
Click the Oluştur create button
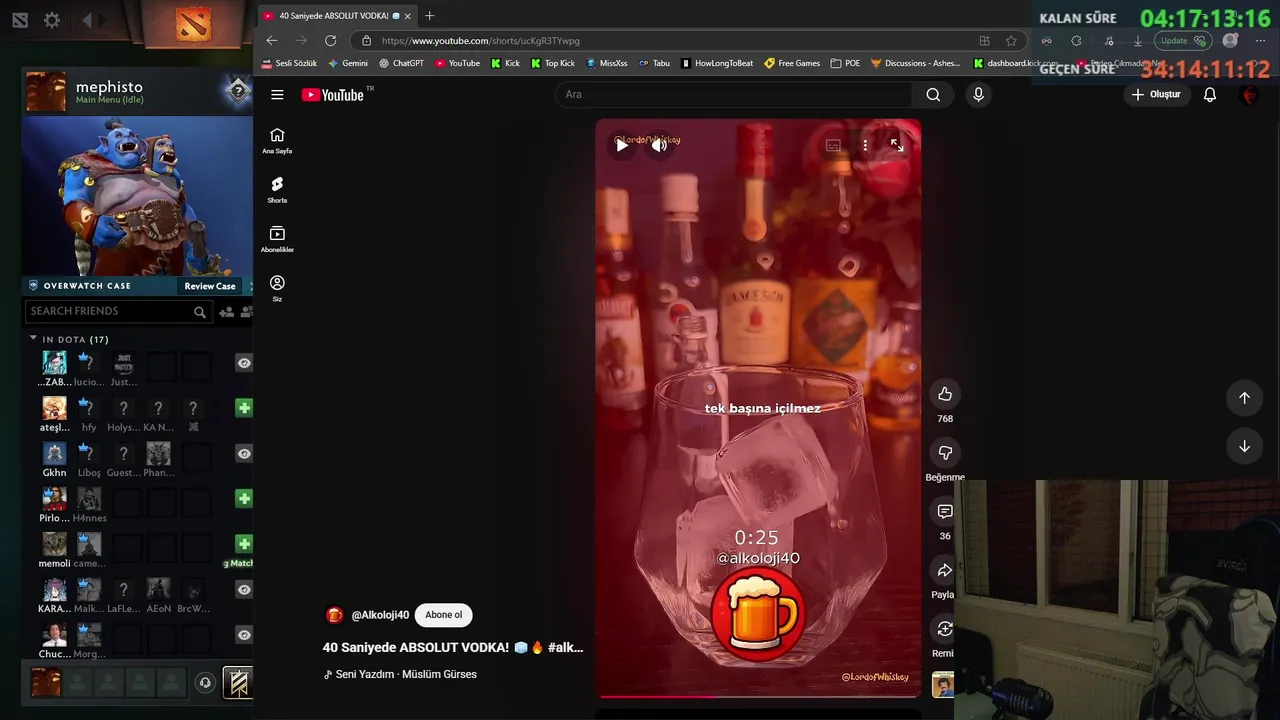pos(1157,94)
